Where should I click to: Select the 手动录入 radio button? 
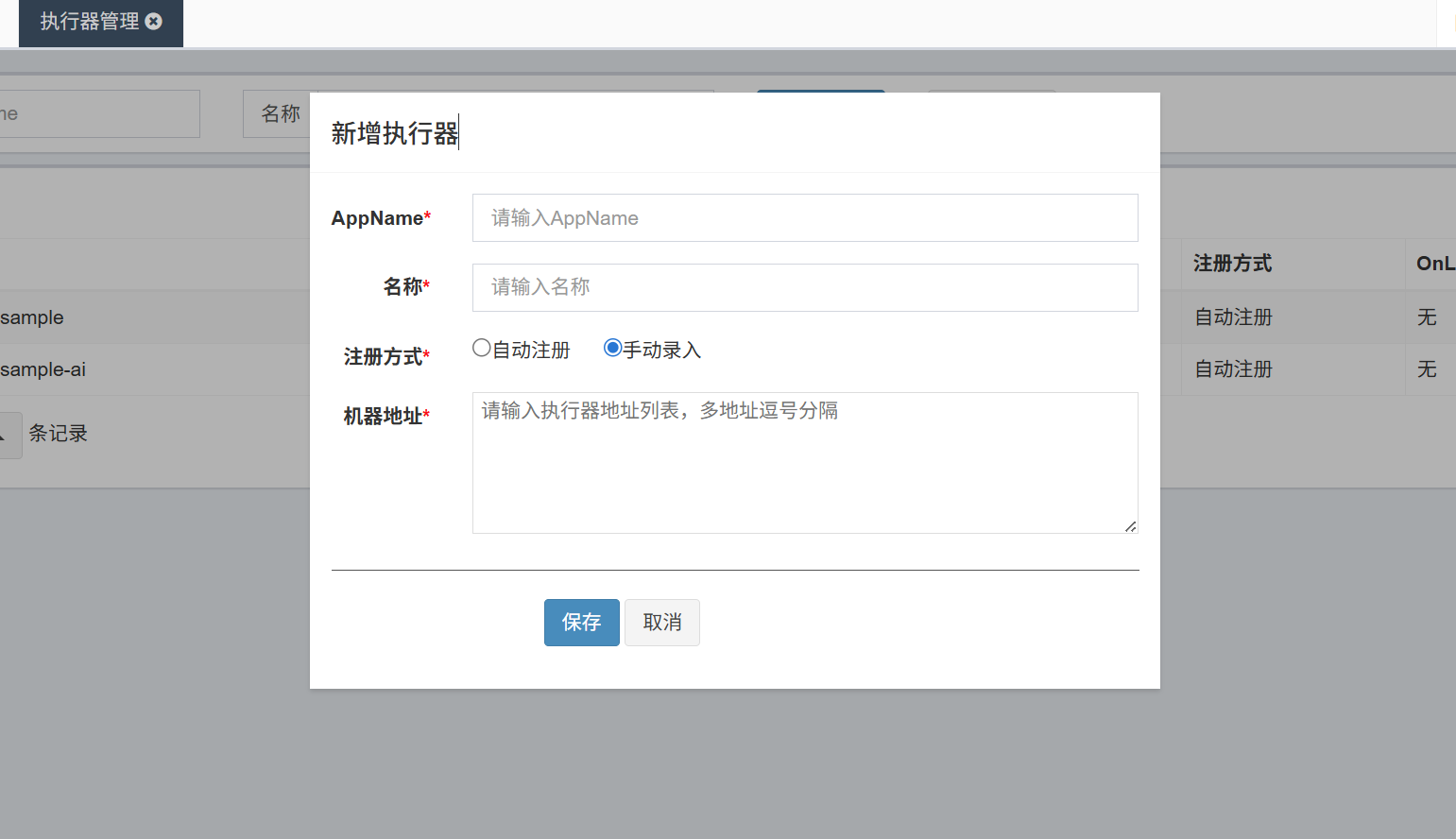click(x=612, y=348)
